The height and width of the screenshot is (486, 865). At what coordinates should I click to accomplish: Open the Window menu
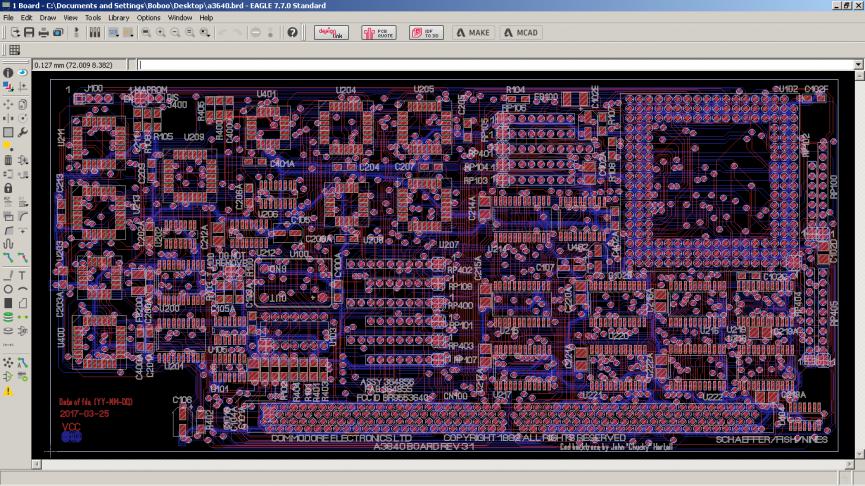180,18
